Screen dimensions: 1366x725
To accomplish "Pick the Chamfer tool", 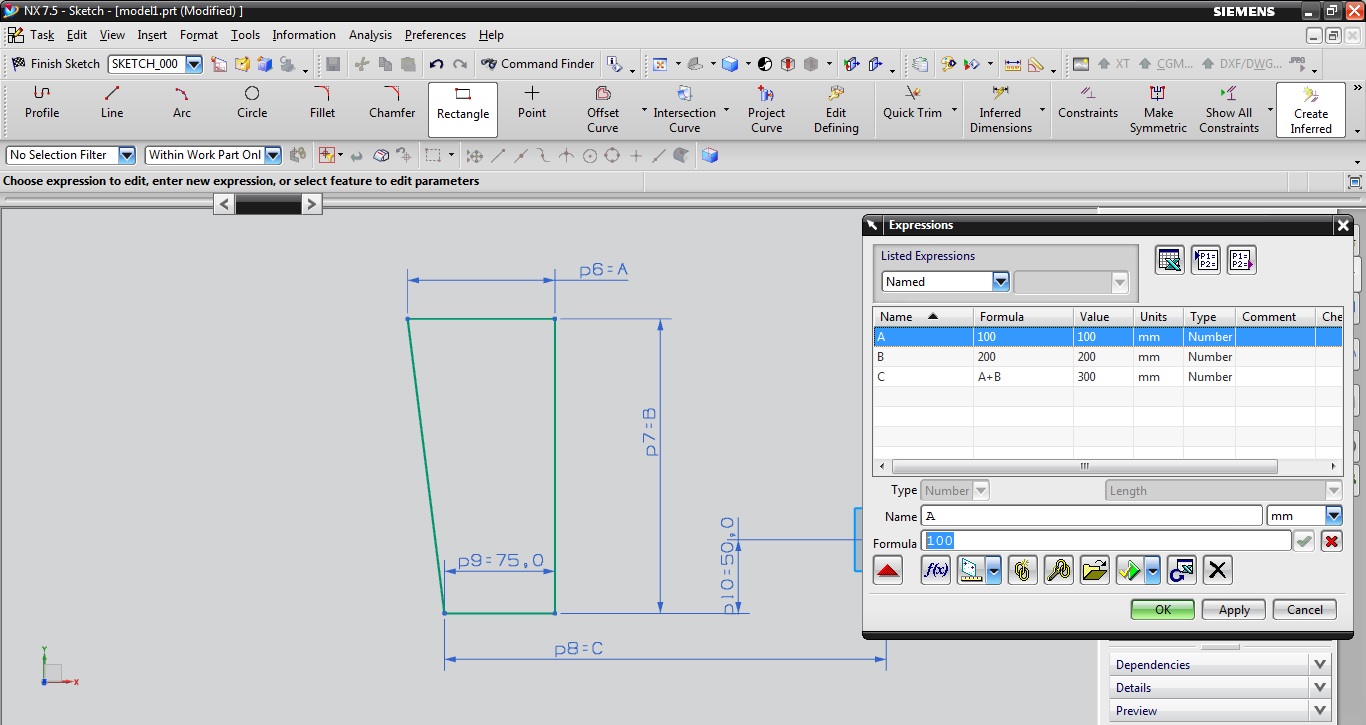I will tap(392, 102).
